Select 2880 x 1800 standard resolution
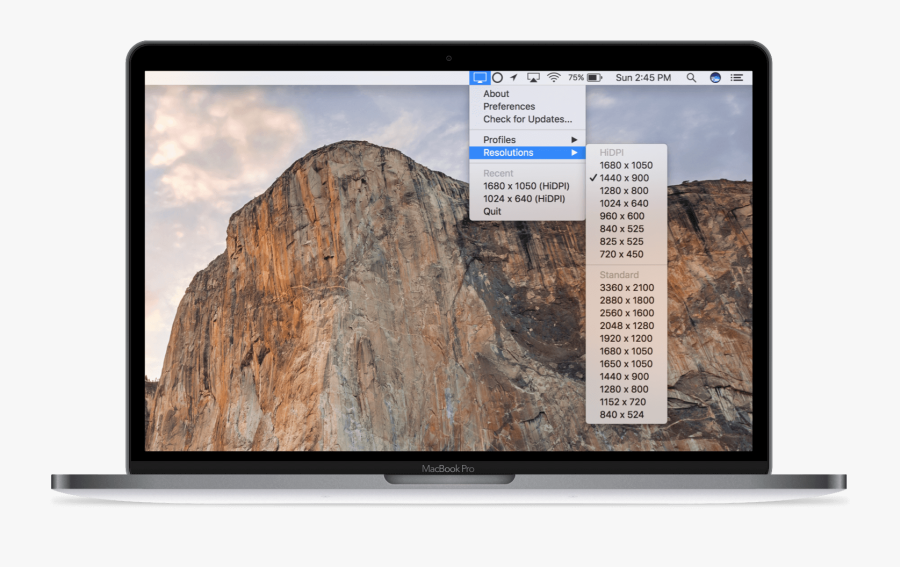 (x=626, y=300)
